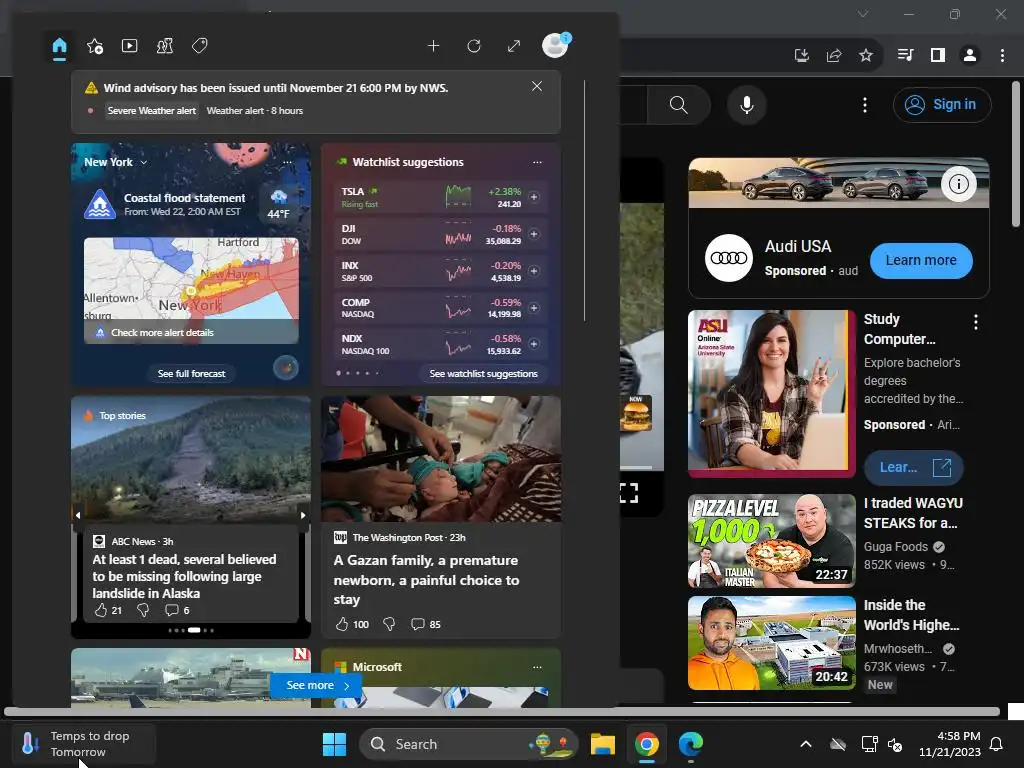Like the Alaska landslide story
This screenshot has height=768, width=1024.
(x=101, y=610)
